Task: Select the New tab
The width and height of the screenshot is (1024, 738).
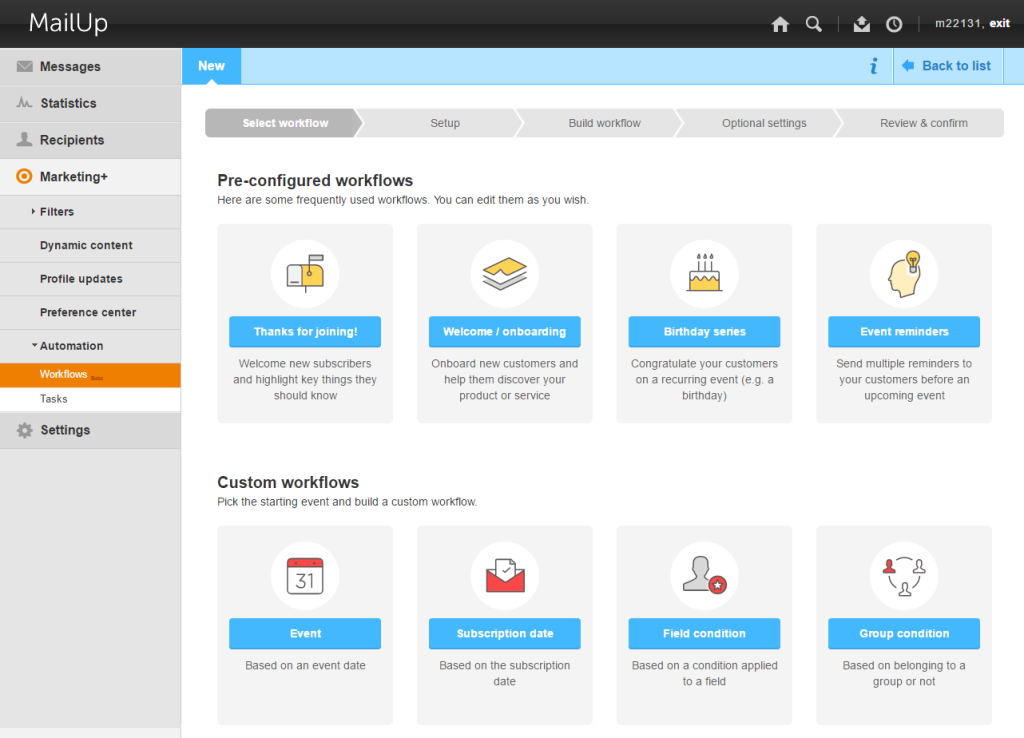Action: [211, 66]
